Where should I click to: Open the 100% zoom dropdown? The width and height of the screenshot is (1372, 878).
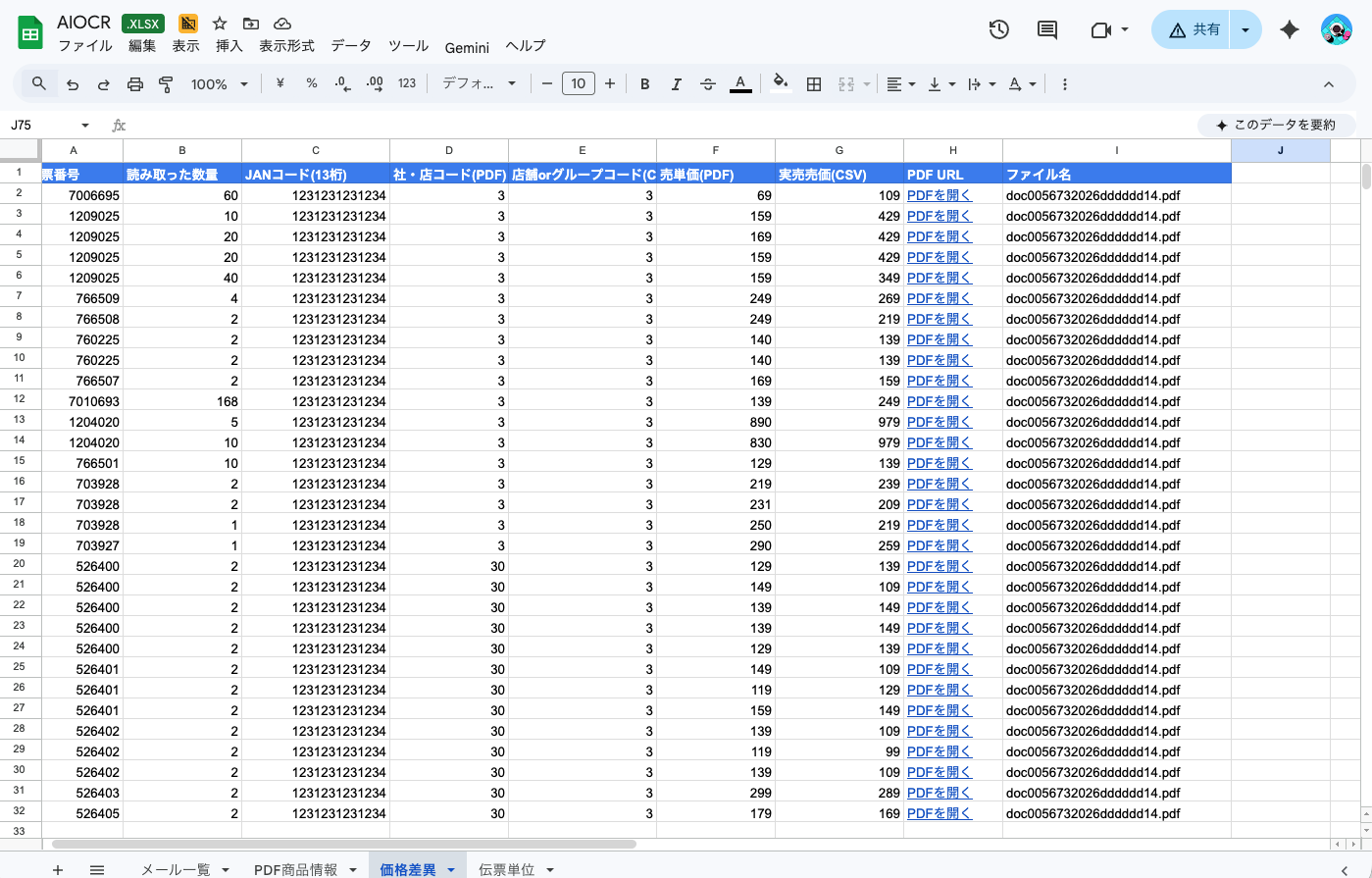[x=219, y=84]
